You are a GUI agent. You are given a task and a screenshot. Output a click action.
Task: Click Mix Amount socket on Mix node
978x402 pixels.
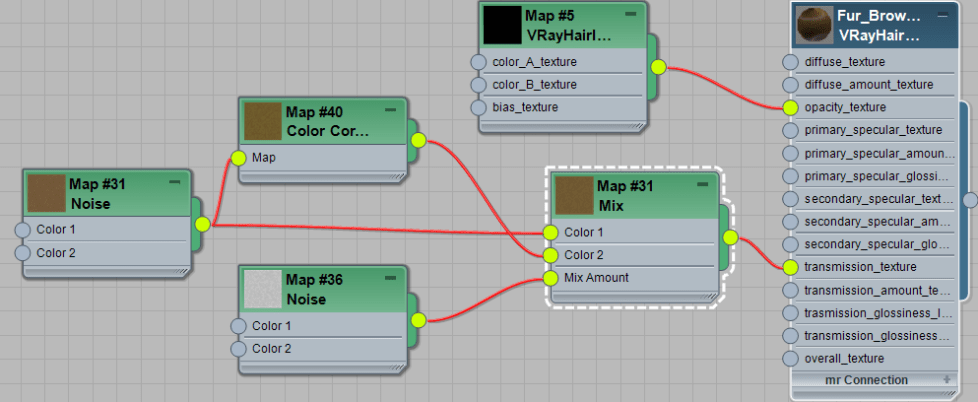click(550, 278)
